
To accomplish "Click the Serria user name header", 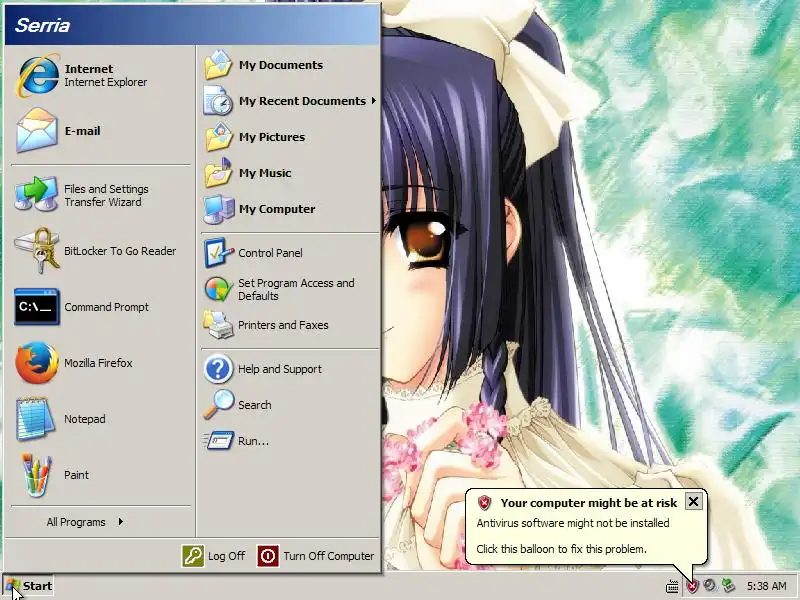I will click(x=42, y=25).
